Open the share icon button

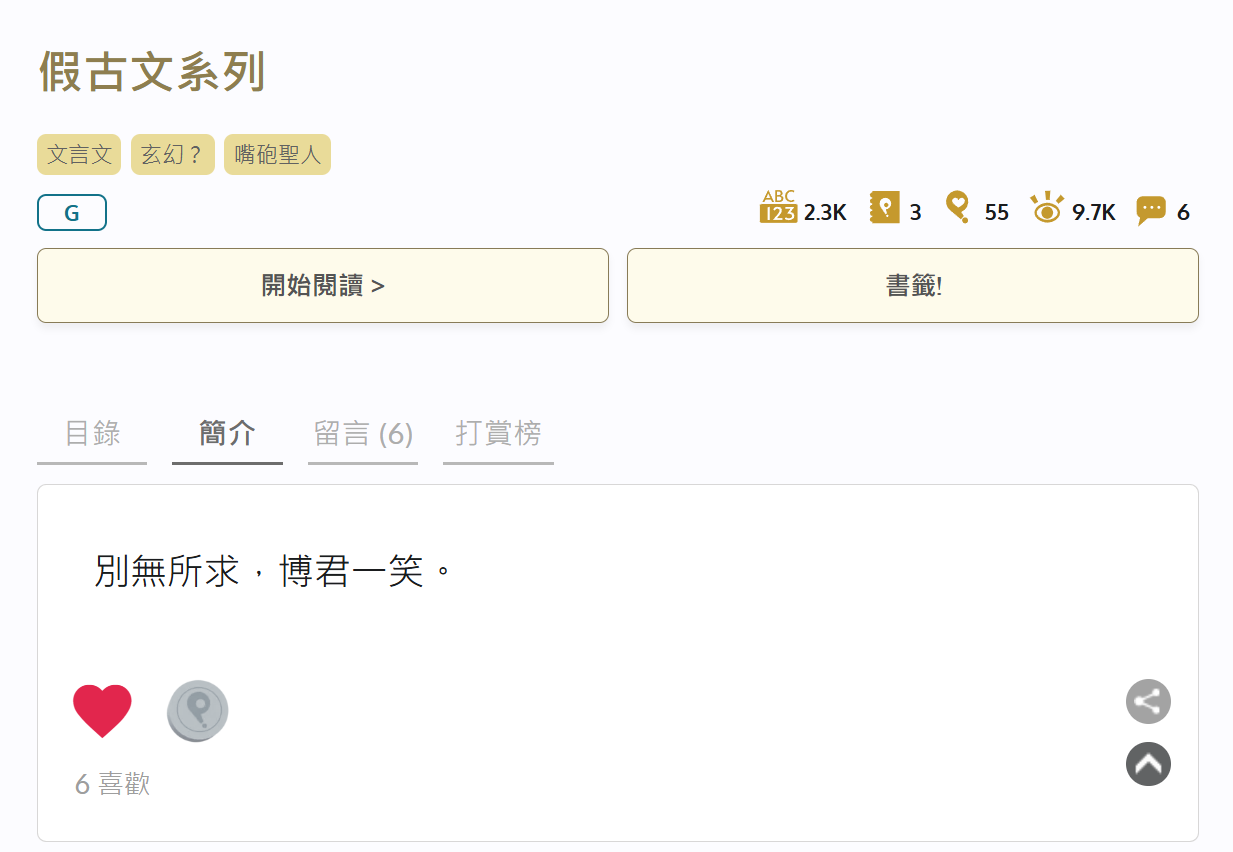click(x=1148, y=701)
